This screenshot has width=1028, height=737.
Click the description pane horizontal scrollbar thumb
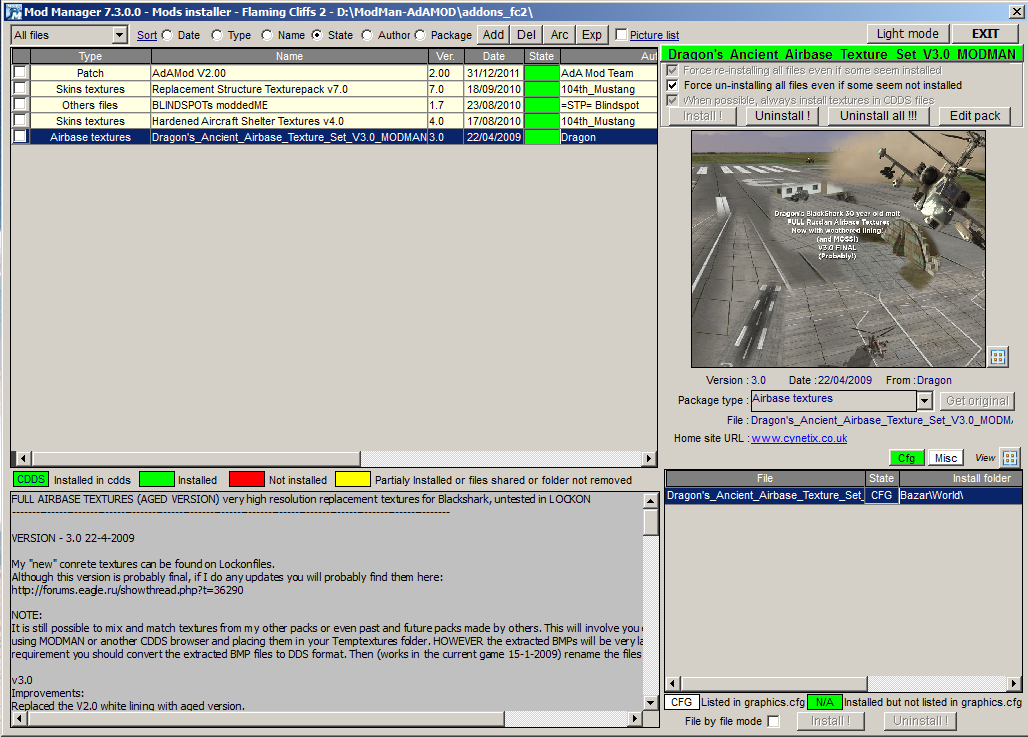click(266, 719)
